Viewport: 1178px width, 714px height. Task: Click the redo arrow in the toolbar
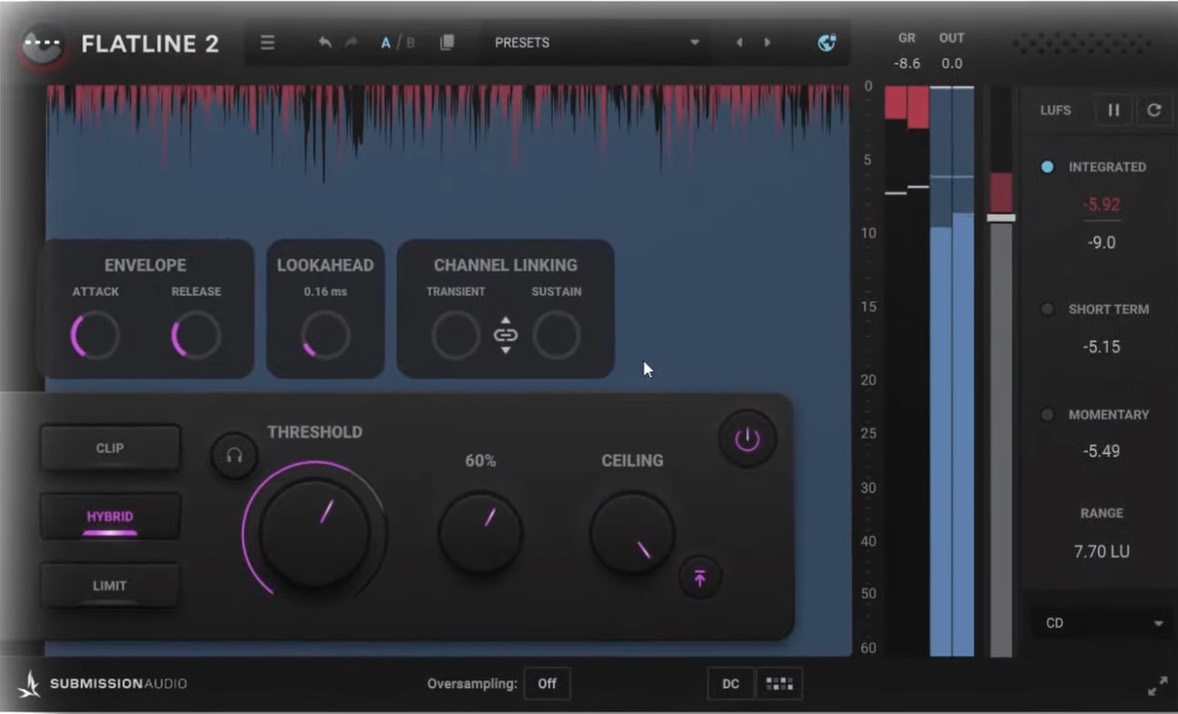point(351,42)
